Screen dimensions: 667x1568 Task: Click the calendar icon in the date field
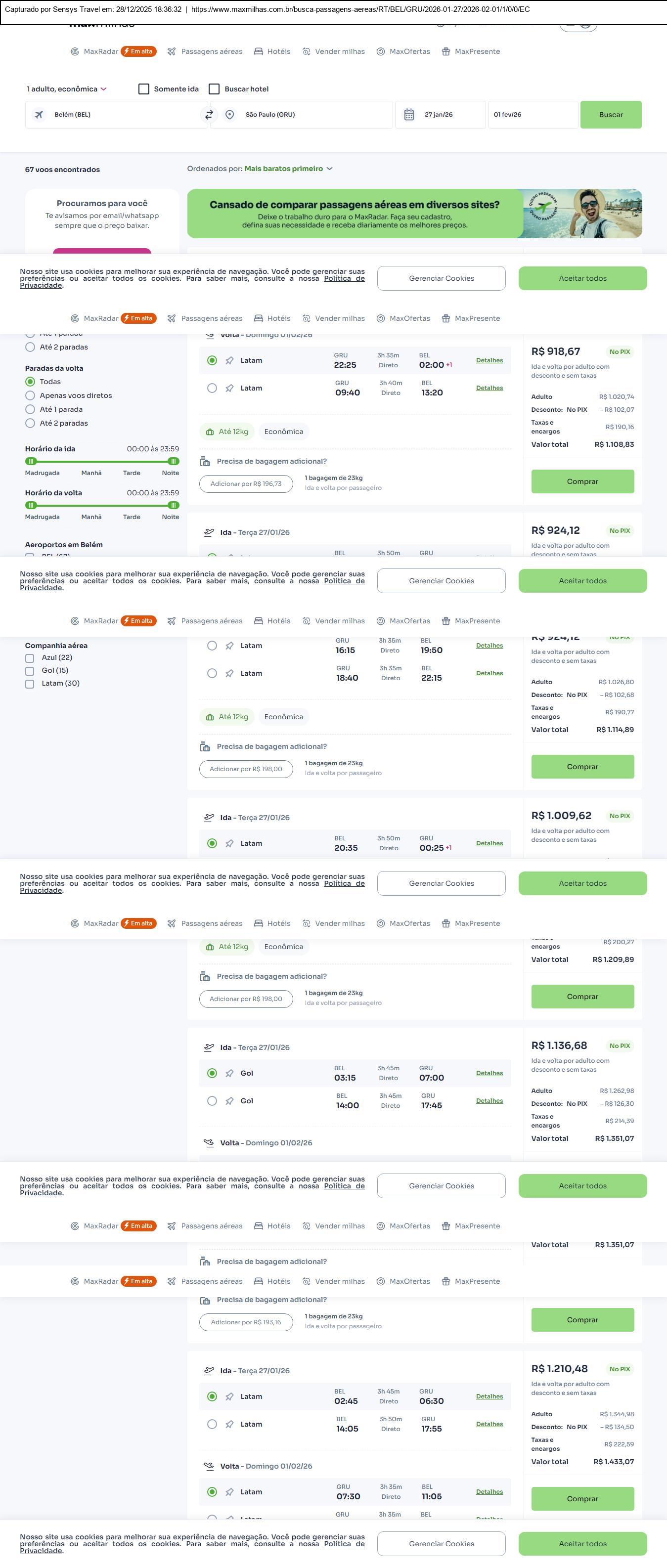(x=409, y=114)
